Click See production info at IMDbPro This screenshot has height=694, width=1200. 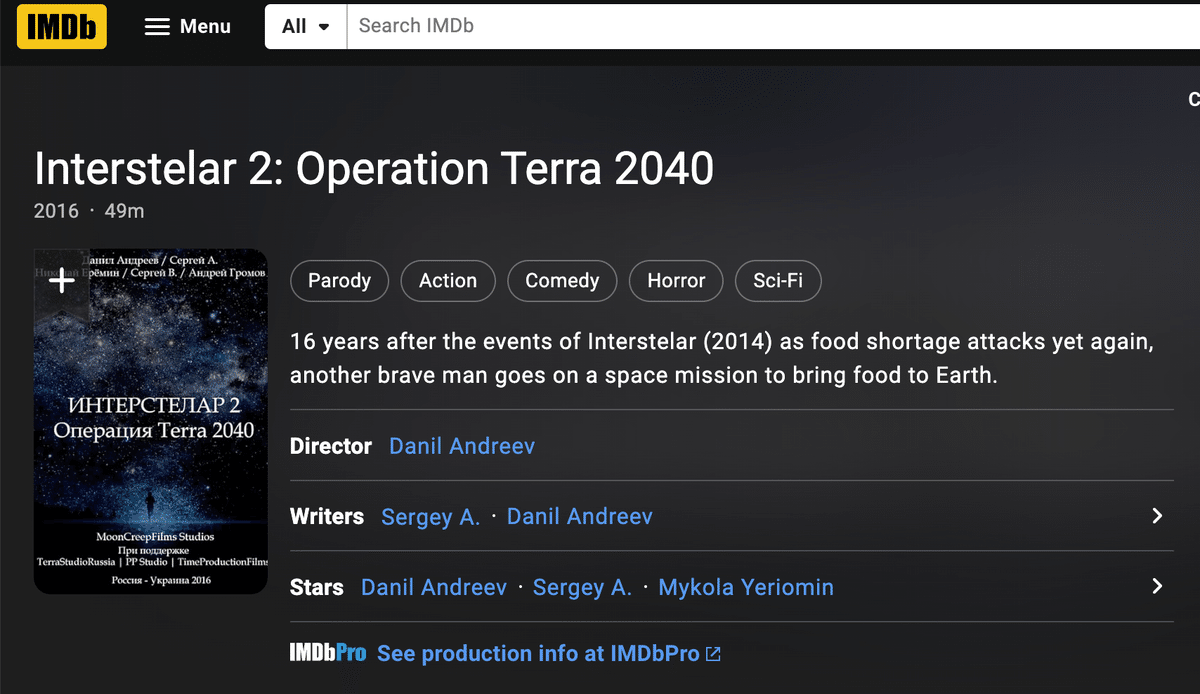pyautogui.click(x=538, y=654)
